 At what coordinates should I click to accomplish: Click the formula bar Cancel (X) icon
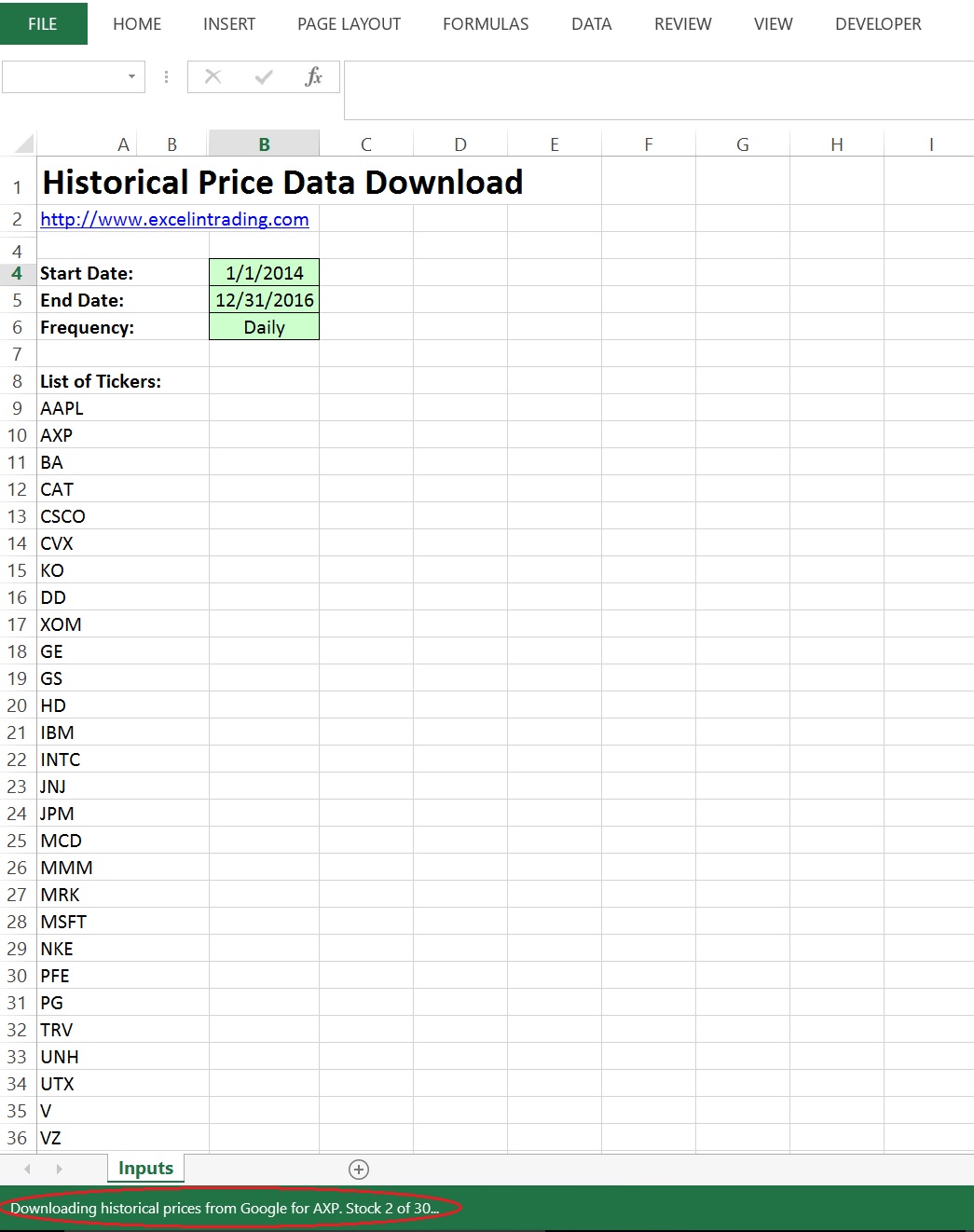tap(213, 76)
